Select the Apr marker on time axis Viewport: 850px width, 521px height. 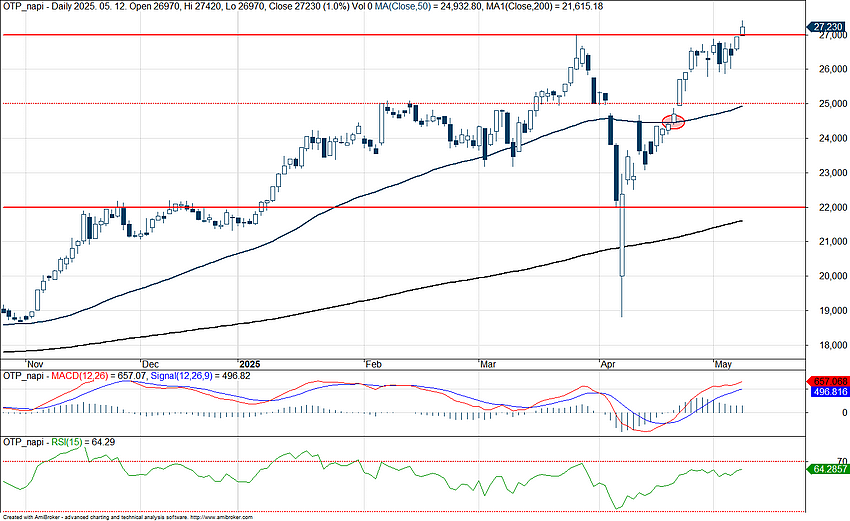(x=608, y=363)
